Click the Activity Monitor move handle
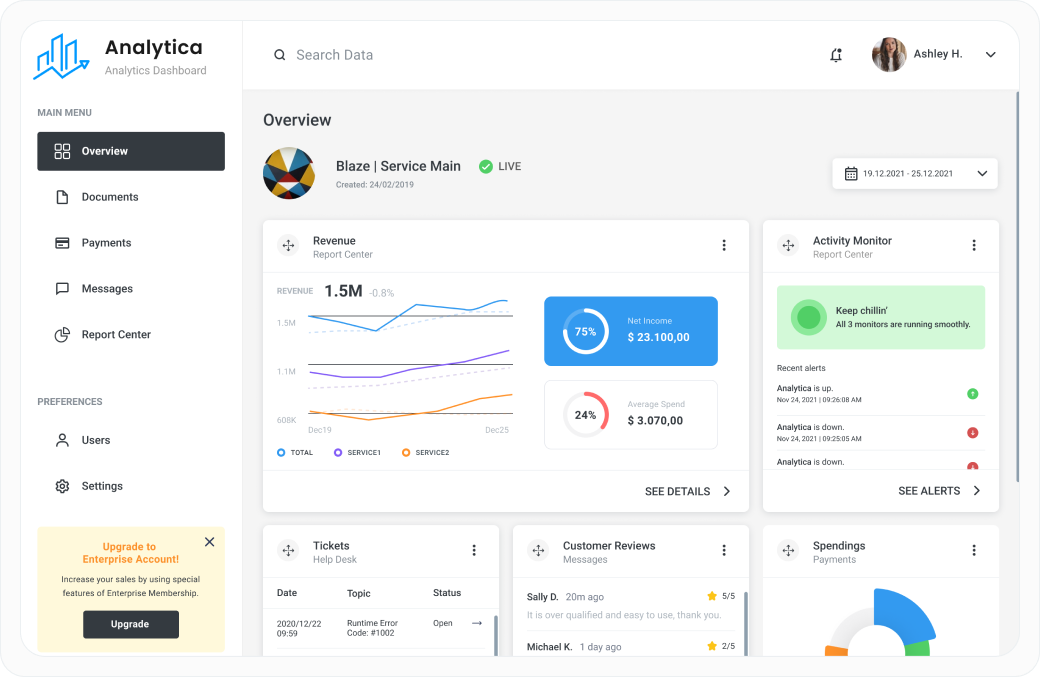 tap(789, 245)
